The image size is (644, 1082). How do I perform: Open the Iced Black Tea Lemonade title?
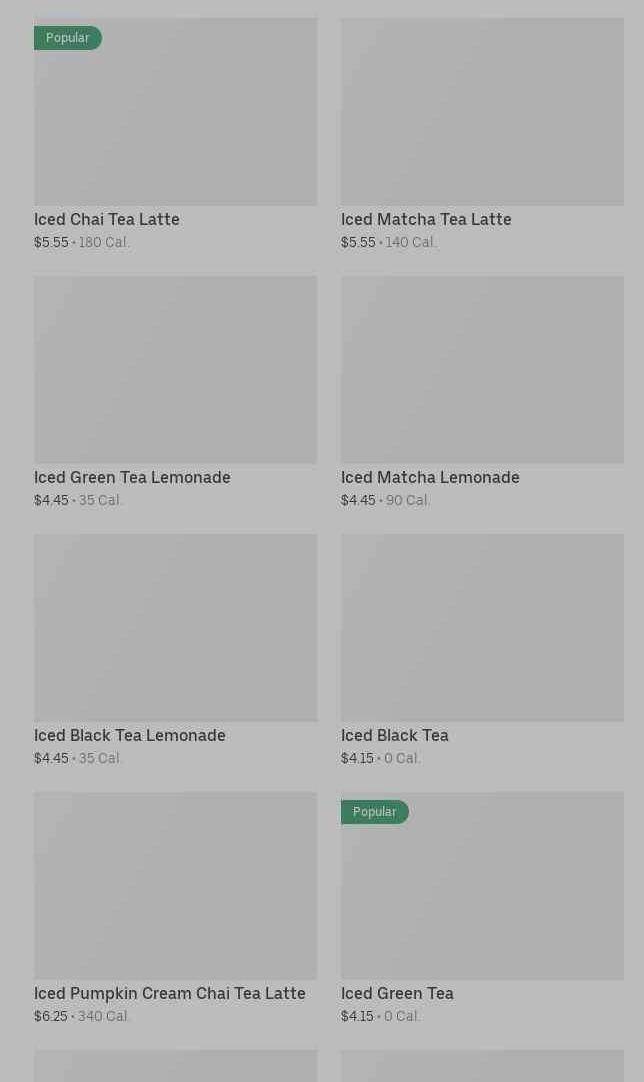[x=130, y=735]
